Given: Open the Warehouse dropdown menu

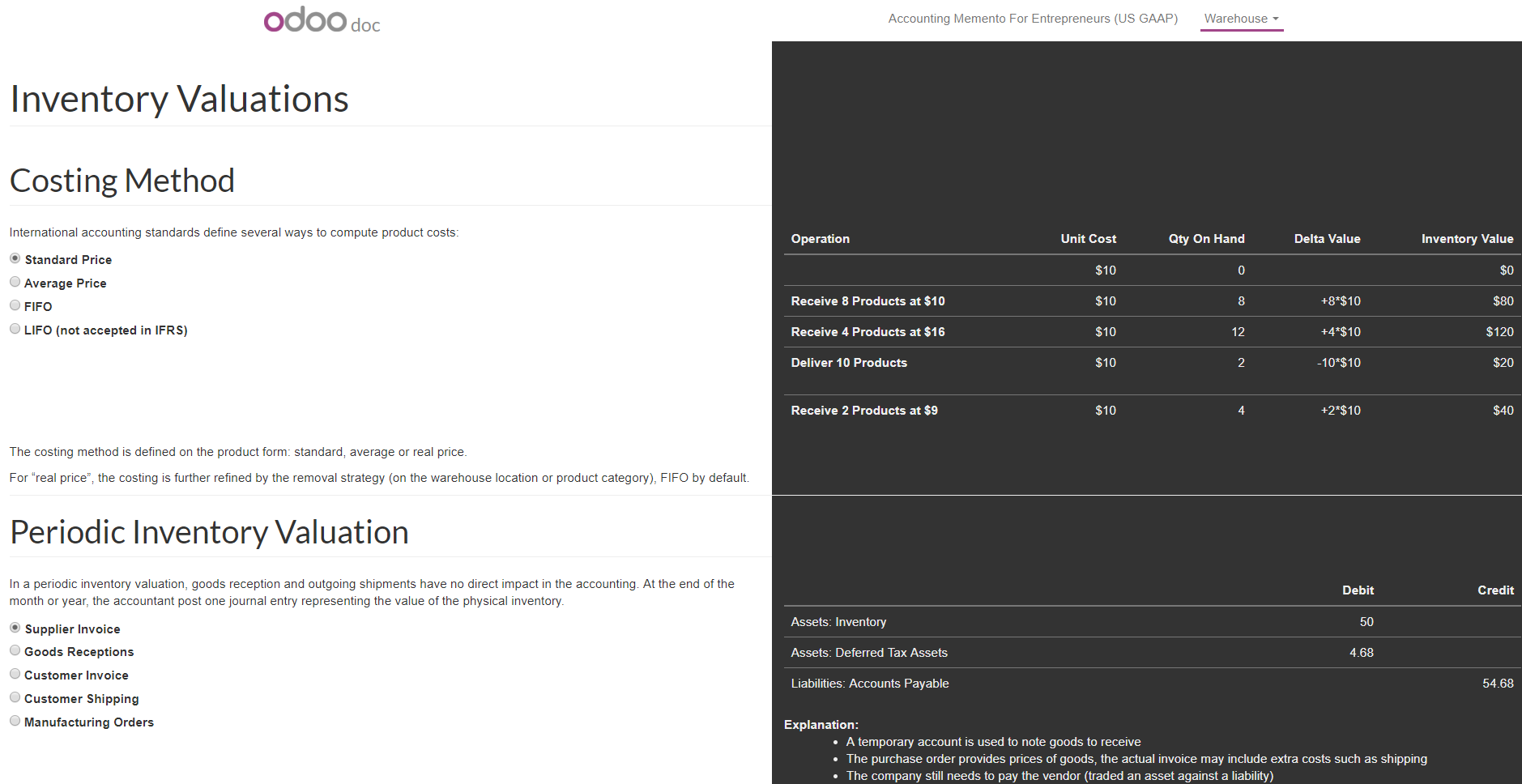Looking at the screenshot, I should coord(1240,19).
